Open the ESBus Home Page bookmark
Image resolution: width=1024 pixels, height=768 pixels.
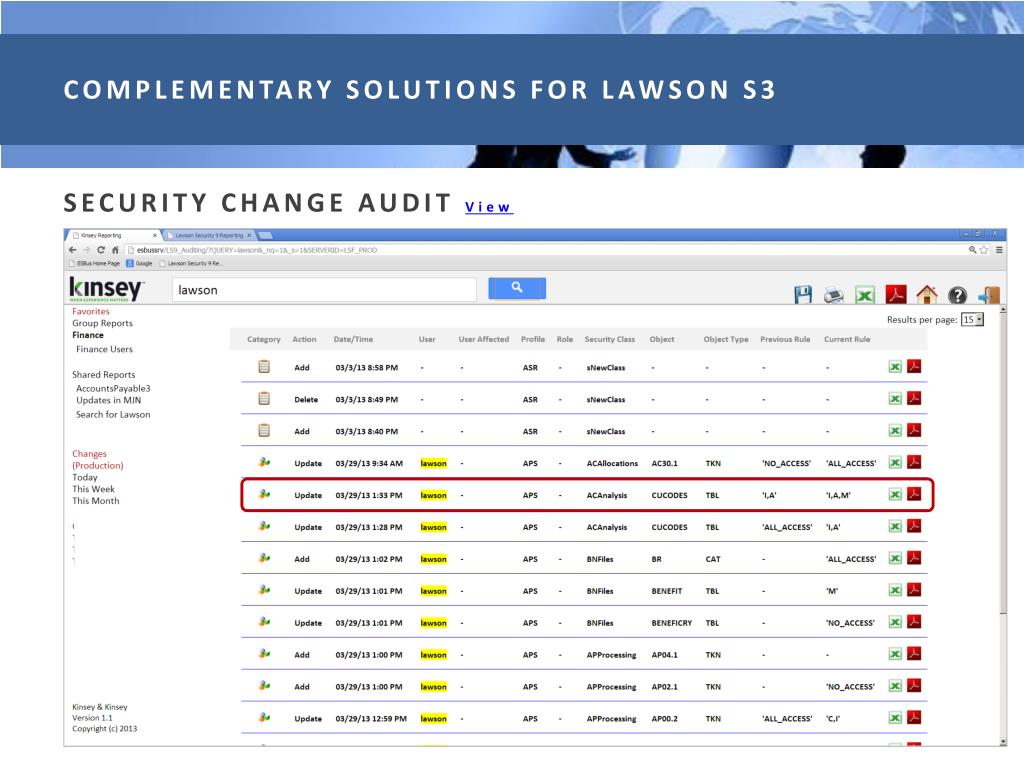pos(94,264)
